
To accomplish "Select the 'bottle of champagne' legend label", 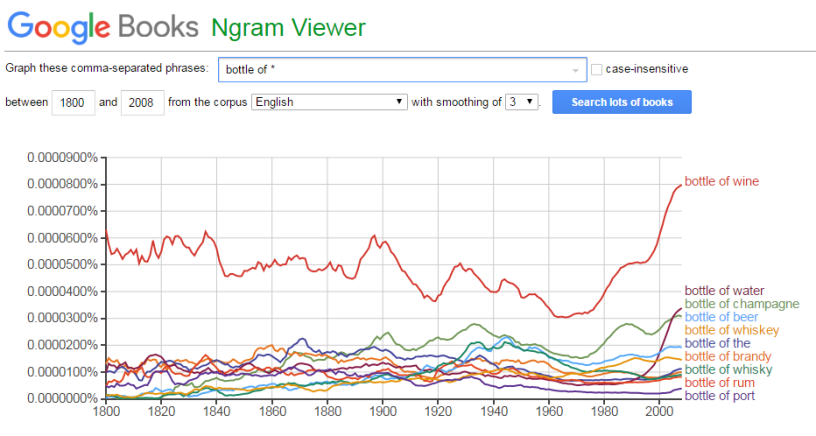I will (742, 304).
